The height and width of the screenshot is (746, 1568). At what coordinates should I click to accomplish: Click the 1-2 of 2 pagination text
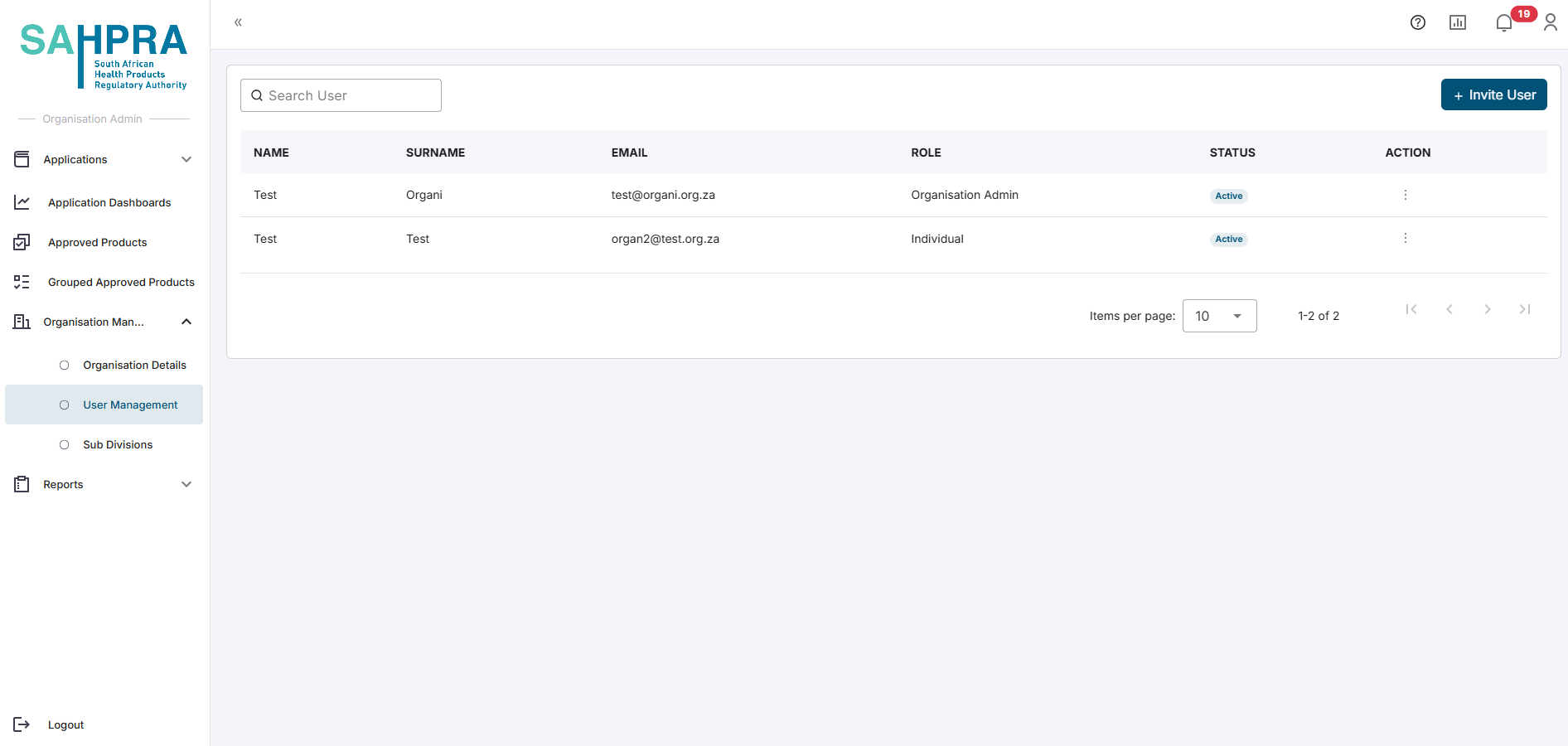coord(1318,316)
